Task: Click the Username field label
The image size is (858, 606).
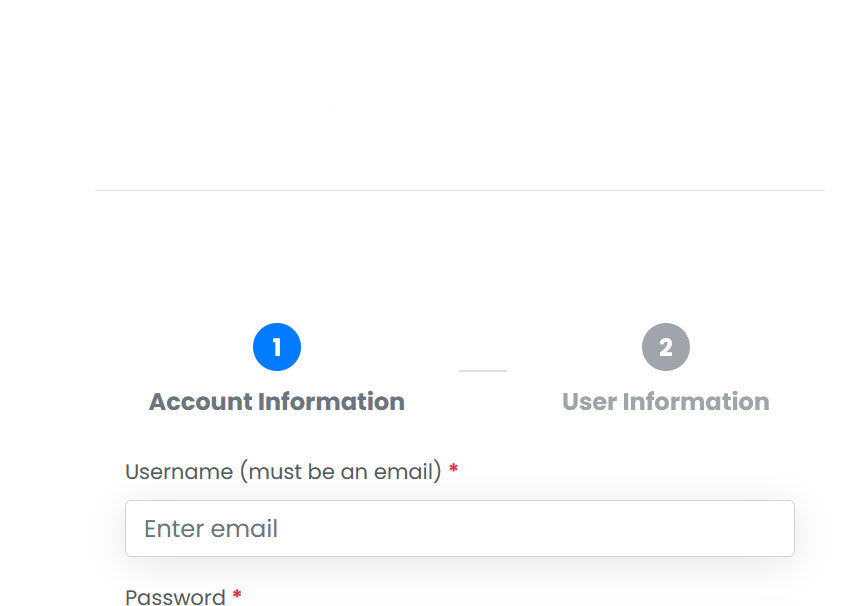Action: click(178, 471)
